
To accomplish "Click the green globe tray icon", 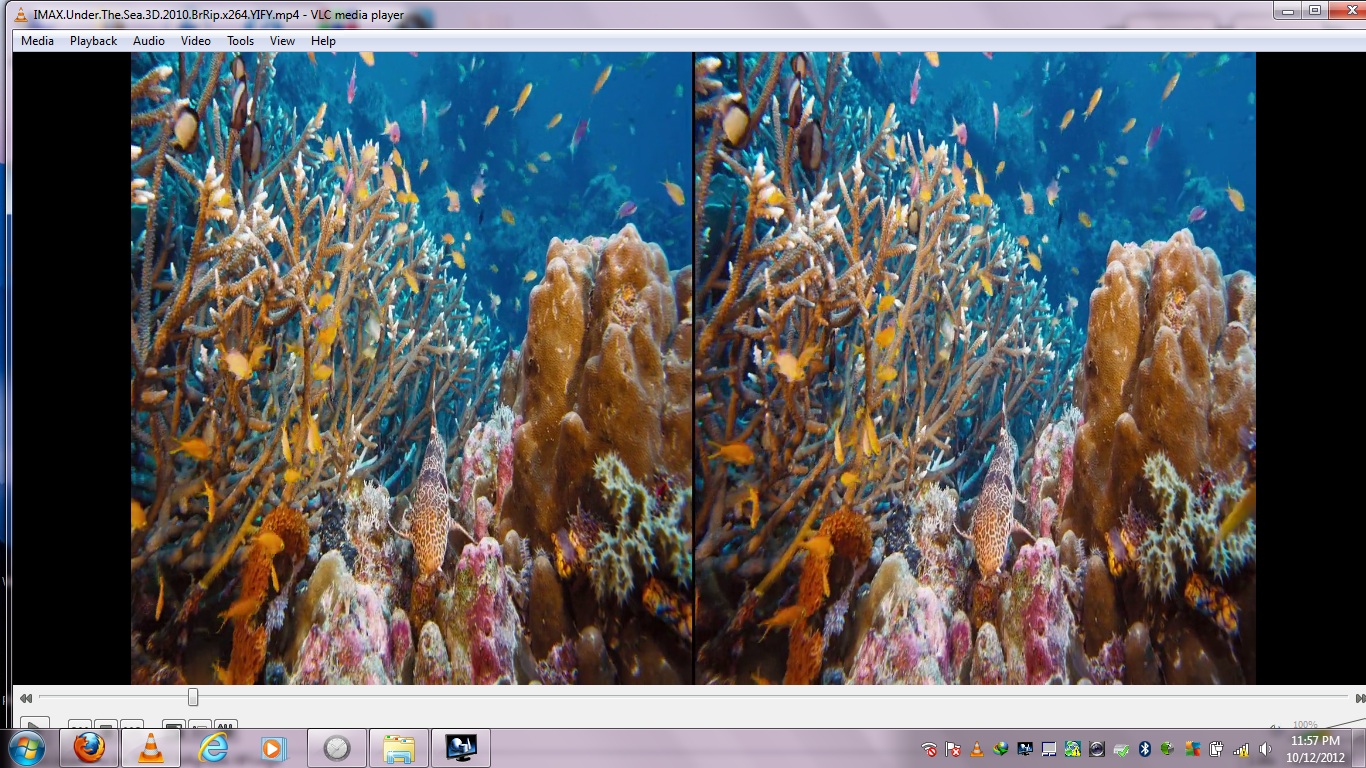I will [1168, 749].
